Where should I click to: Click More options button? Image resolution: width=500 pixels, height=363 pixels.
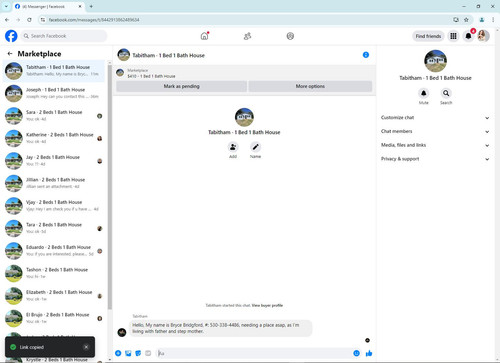310,86
